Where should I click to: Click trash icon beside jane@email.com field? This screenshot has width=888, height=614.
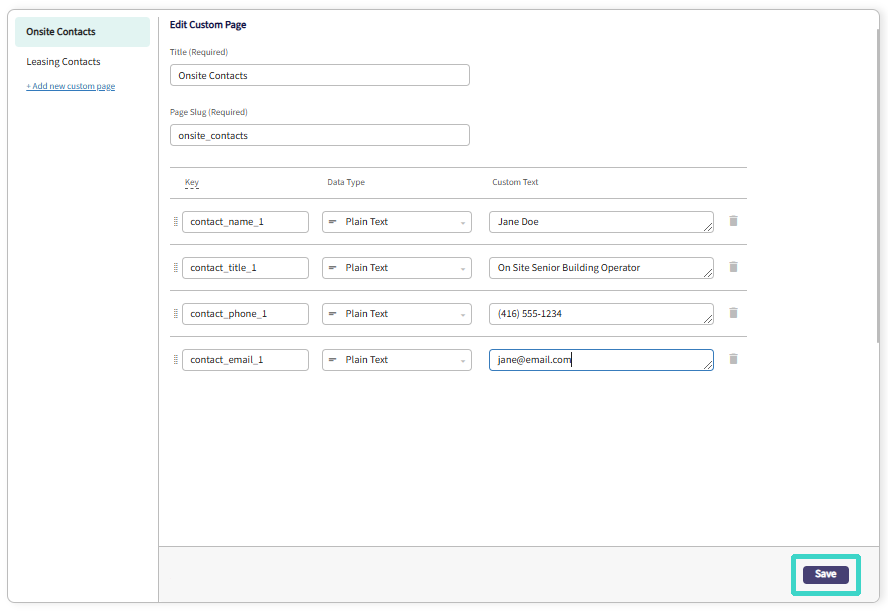733,359
